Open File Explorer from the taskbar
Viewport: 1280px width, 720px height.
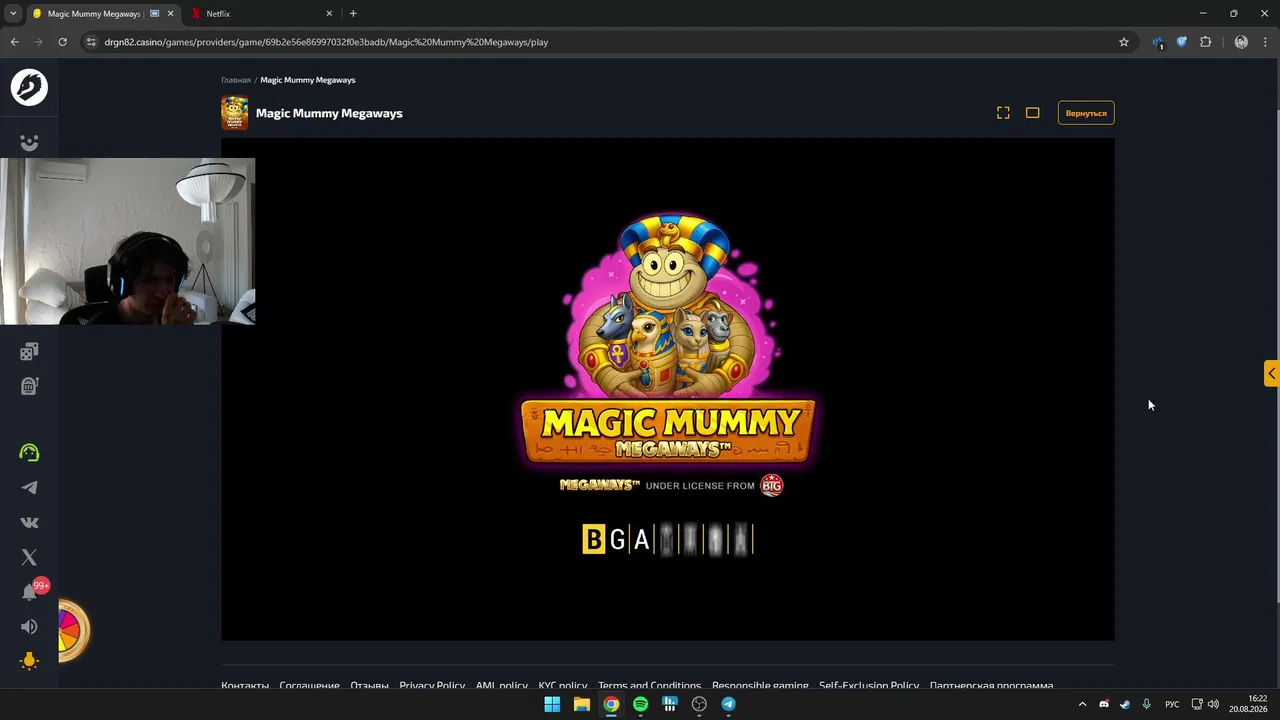(581, 704)
